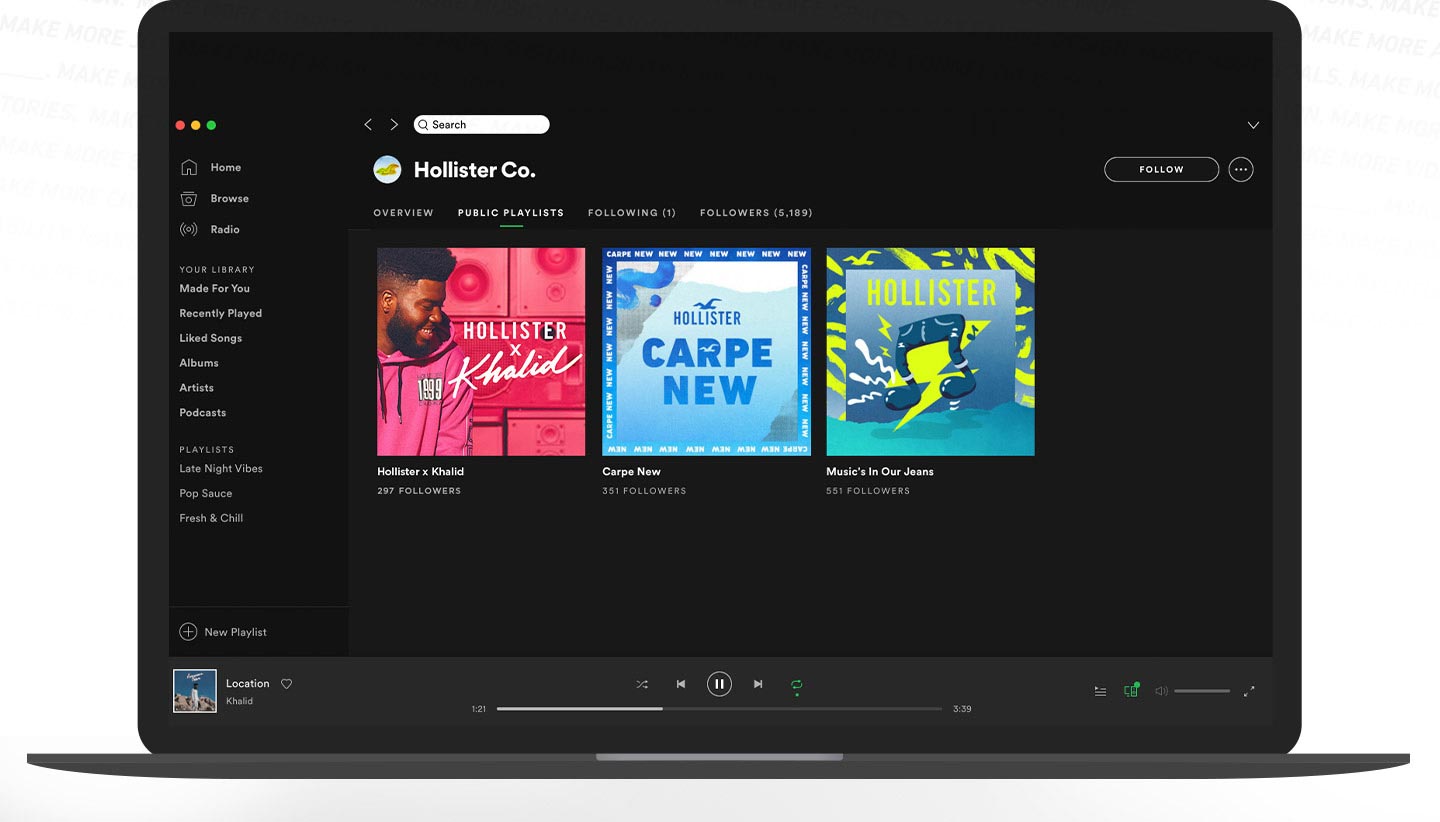Toggle repeat mode
The width and height of the screenshot is (1440, 822).
(797, 685)
